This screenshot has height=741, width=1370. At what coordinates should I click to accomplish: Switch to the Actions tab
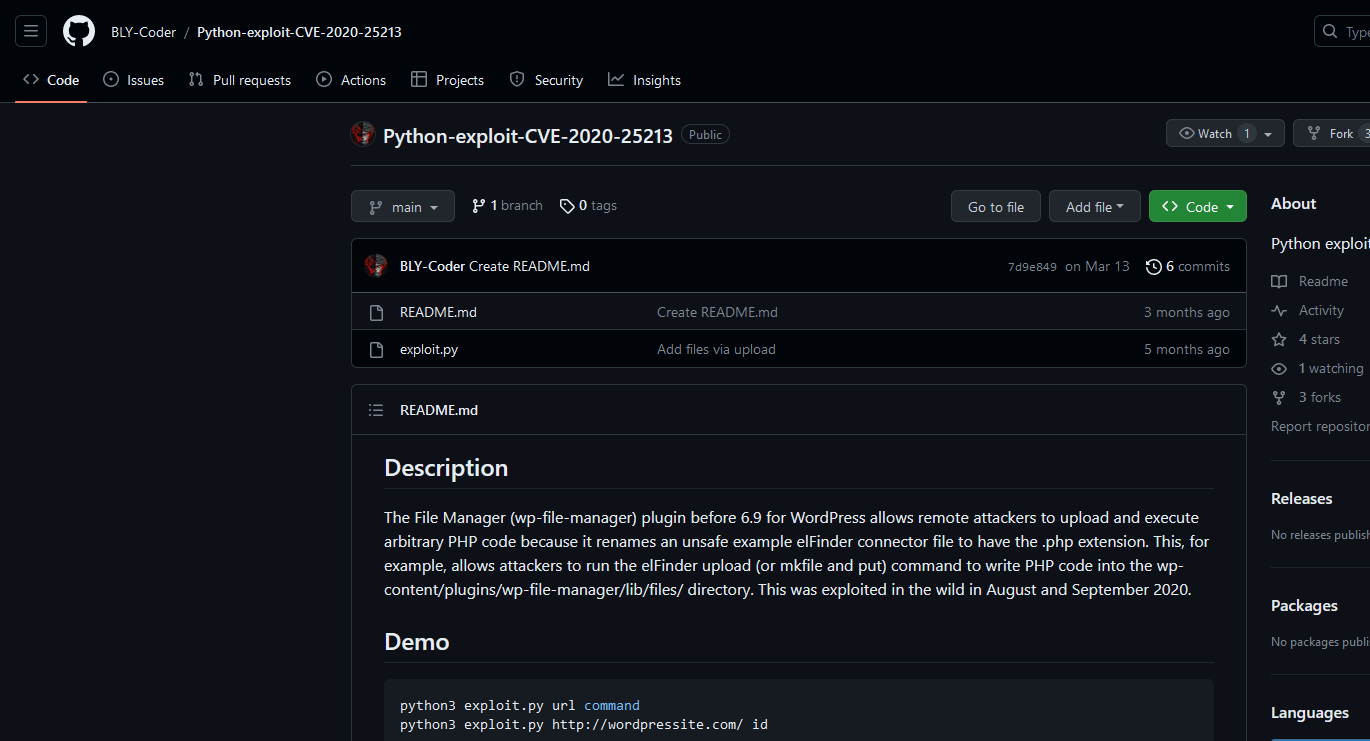coord(351,80)
